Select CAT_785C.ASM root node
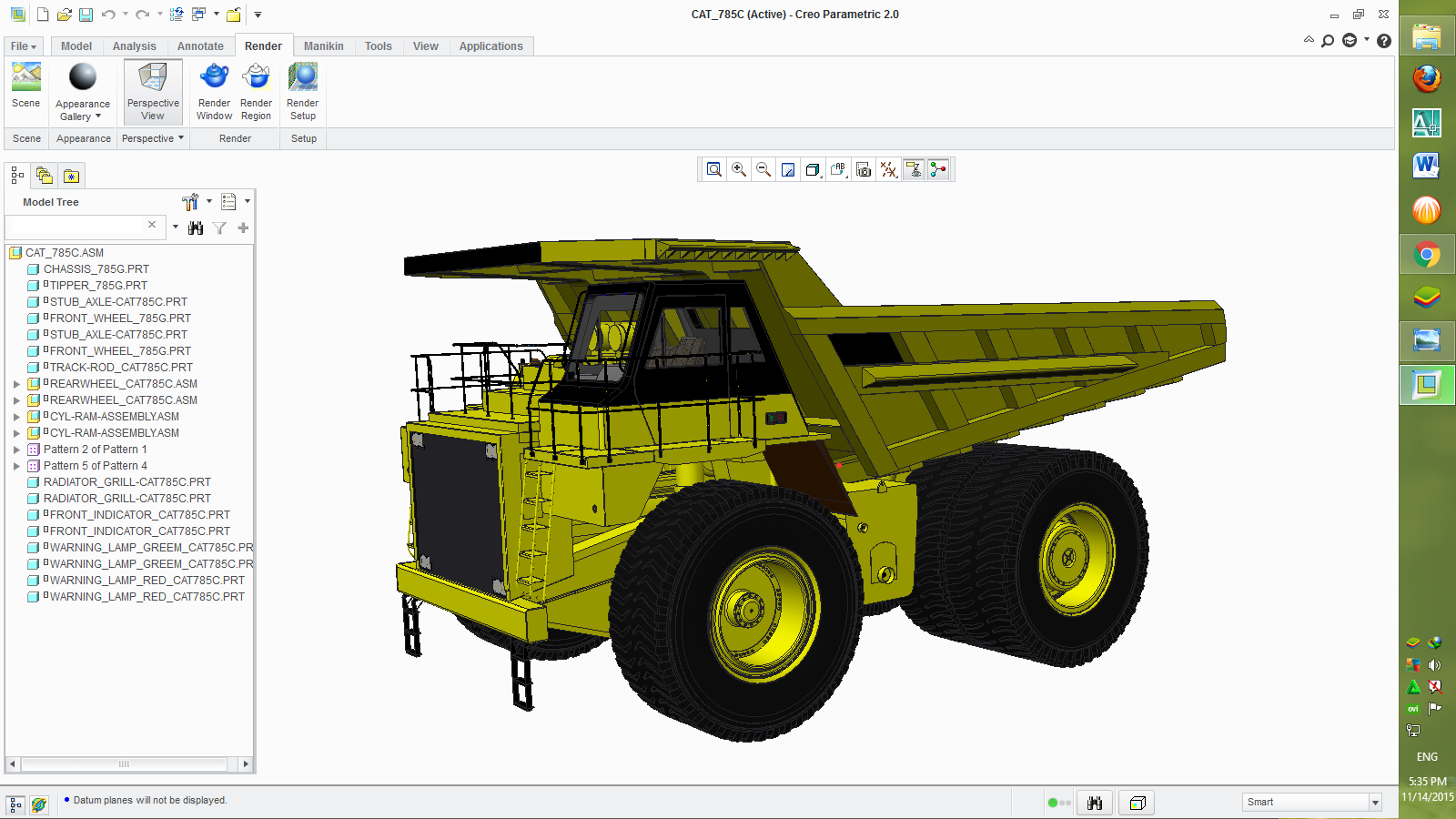Screen dimensions: 1456x819 (65, 253)
